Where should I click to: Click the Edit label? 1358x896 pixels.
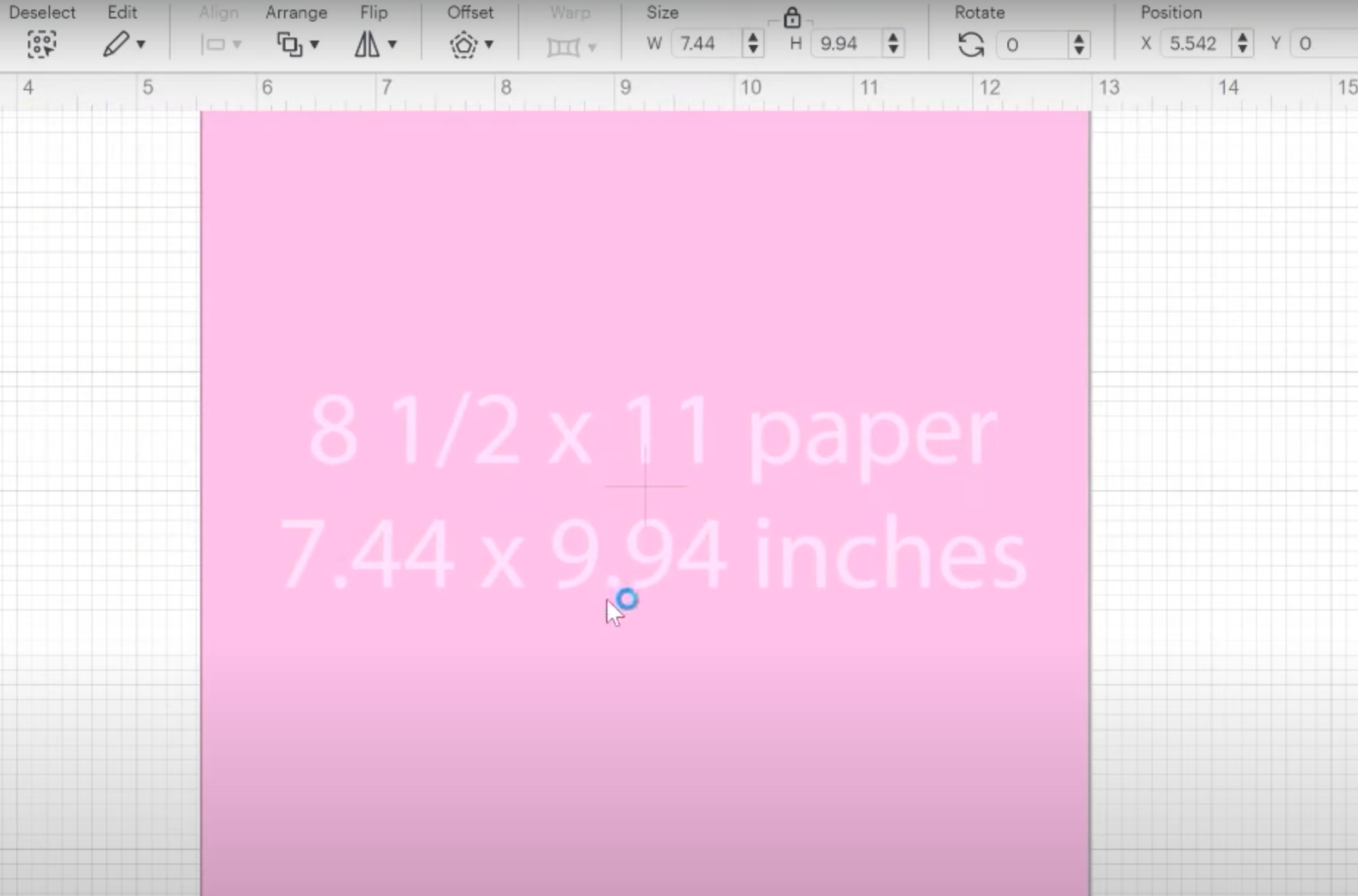122,12
